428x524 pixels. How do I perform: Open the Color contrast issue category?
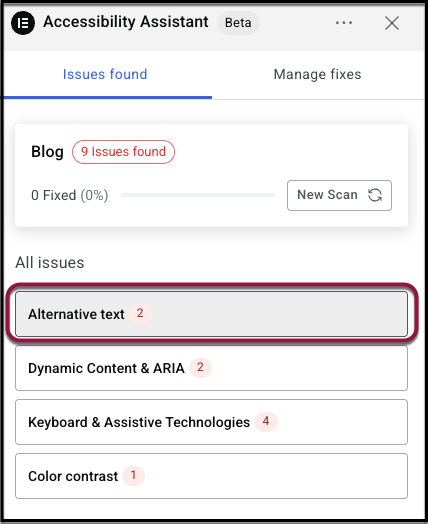pyautogui.click(x=211, y=476)
